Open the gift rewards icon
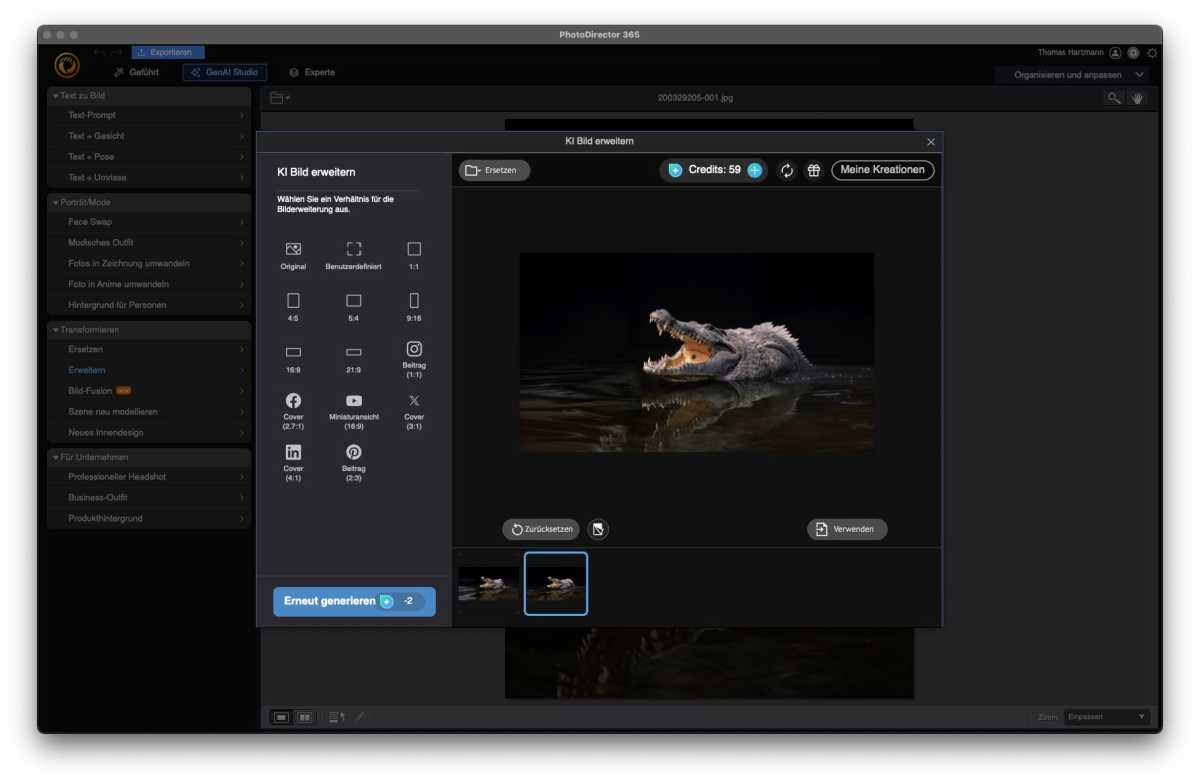The width and height of the screenshot is (1200, 783). pos(814,171)
